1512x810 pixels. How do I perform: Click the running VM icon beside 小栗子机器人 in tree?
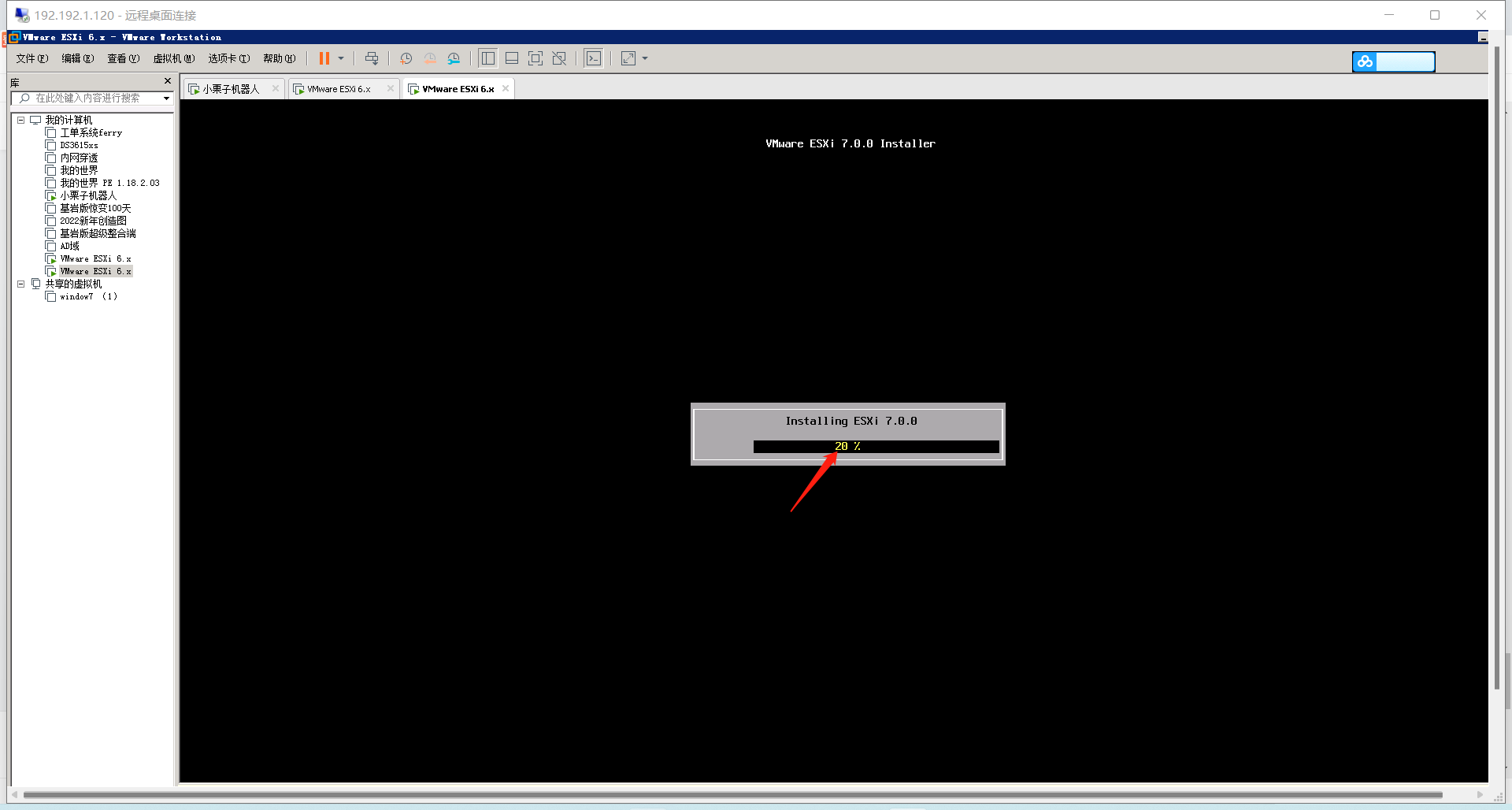[x=50, y=195]
